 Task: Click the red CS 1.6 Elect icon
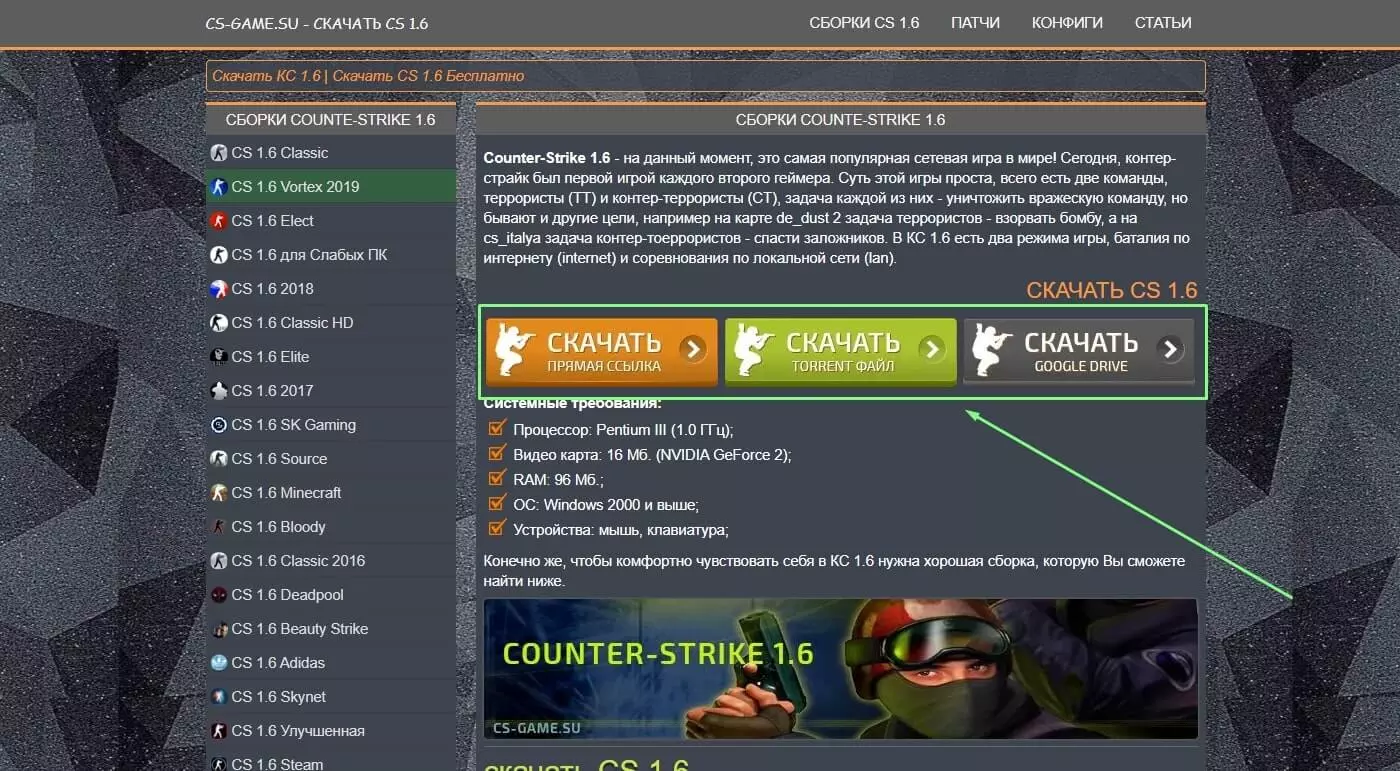(219, 221)
